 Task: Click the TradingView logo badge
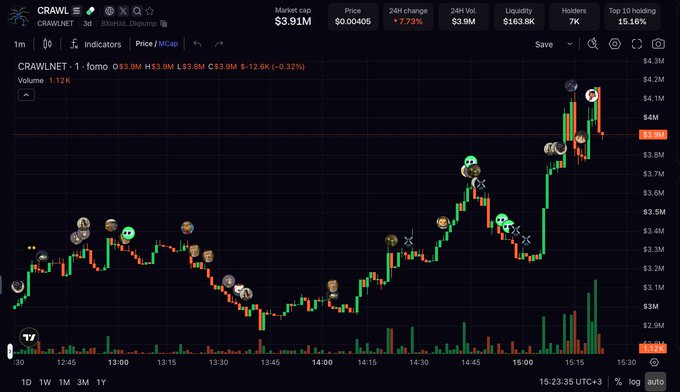pyautogui.click(x=29, y=337)
